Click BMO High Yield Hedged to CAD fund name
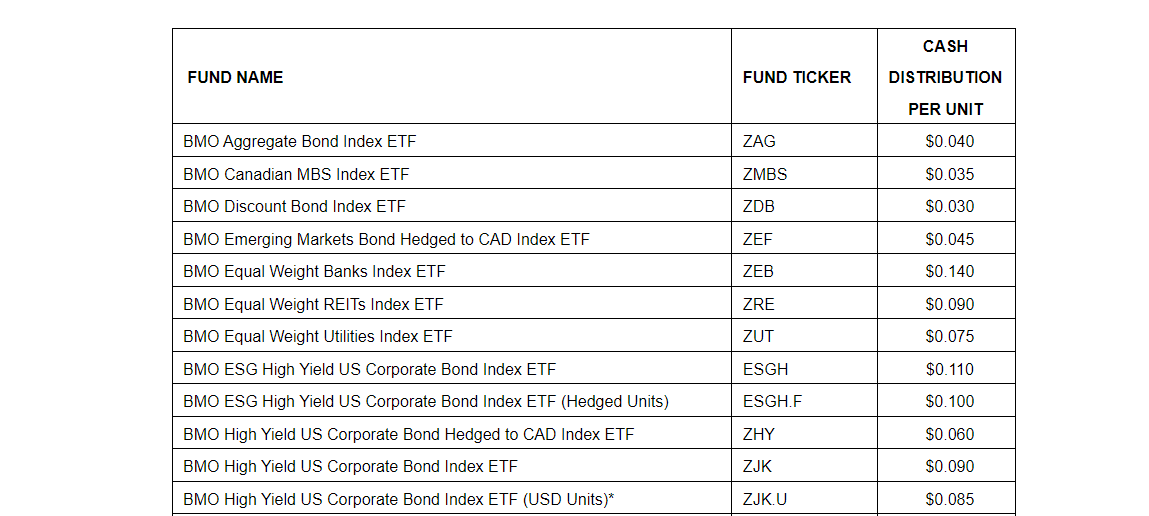Image resolution: width=1149 pixels, height=516 pixels. [408, 434]
